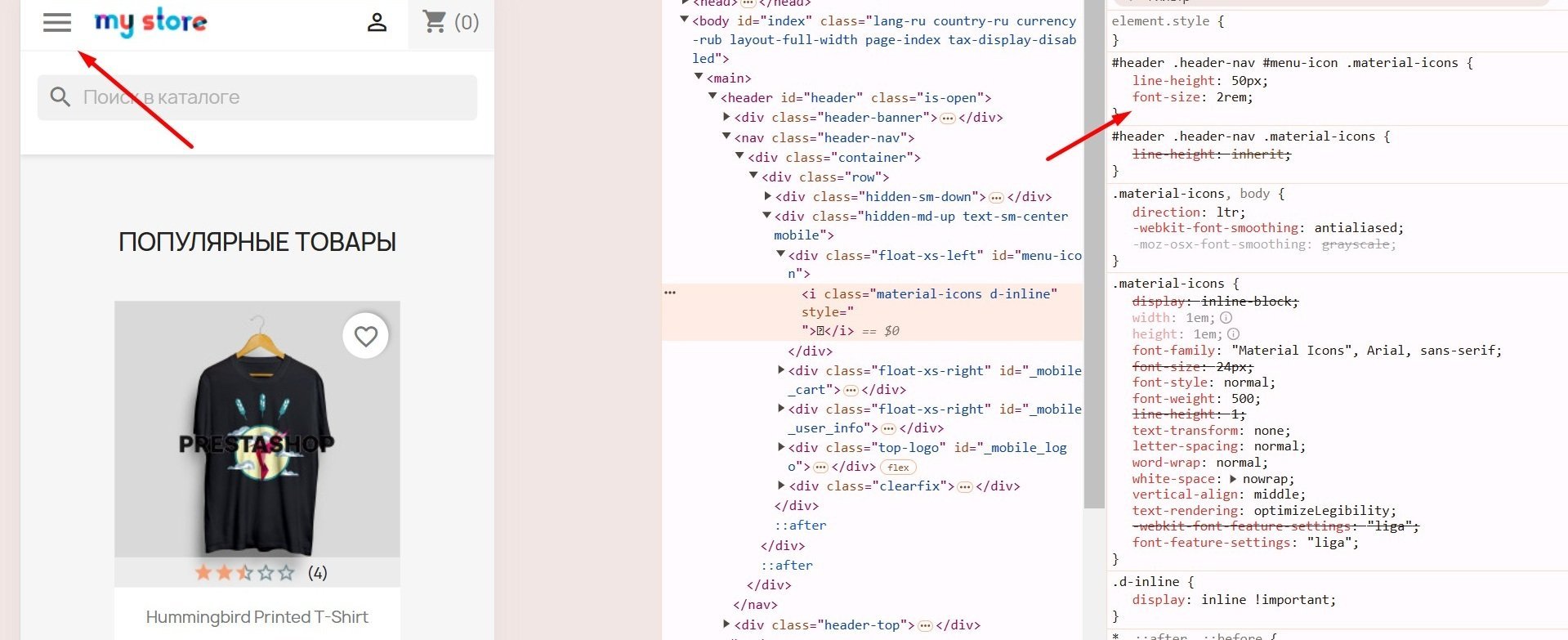This screenshot has width=1568, height=640.
Task: Click the height info icon
Action: coord(1233,334)
